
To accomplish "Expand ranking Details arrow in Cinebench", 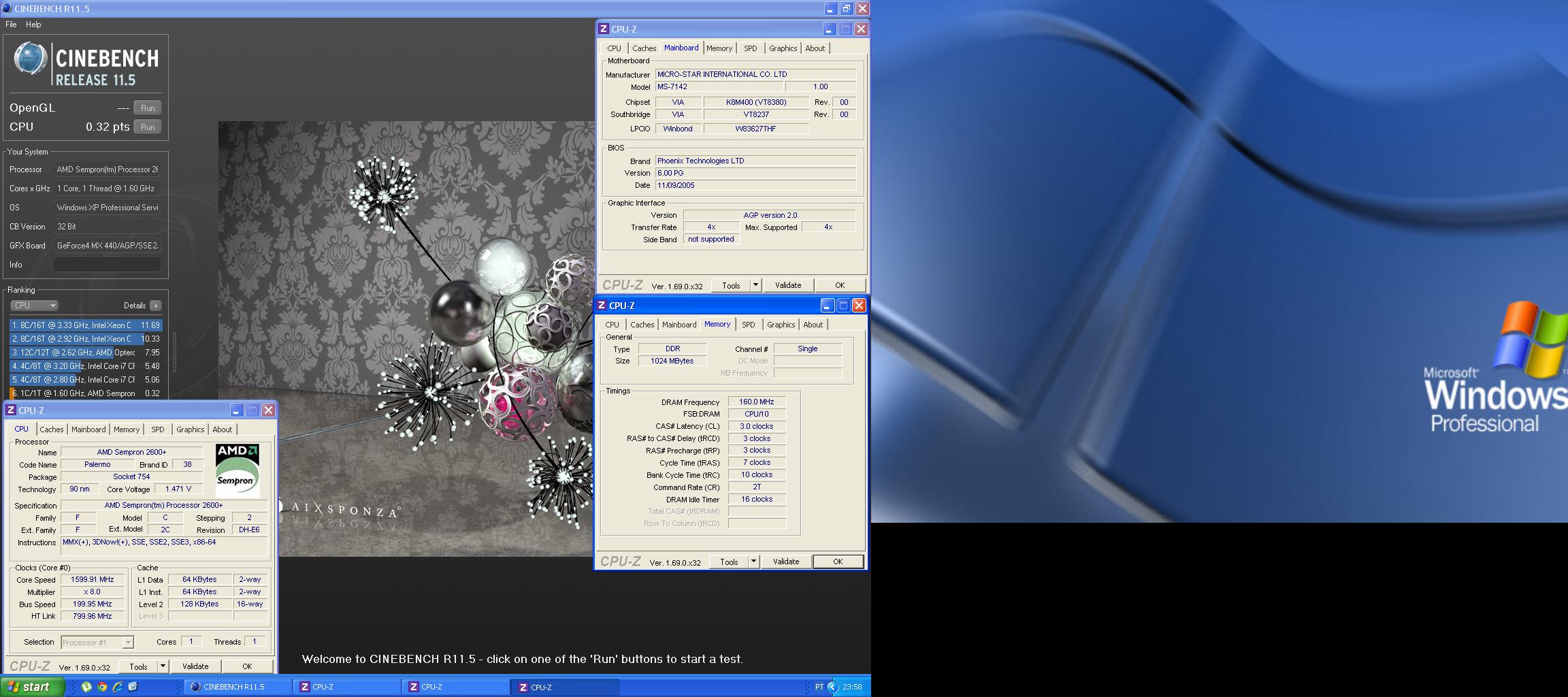I will [x=156, y=306].
